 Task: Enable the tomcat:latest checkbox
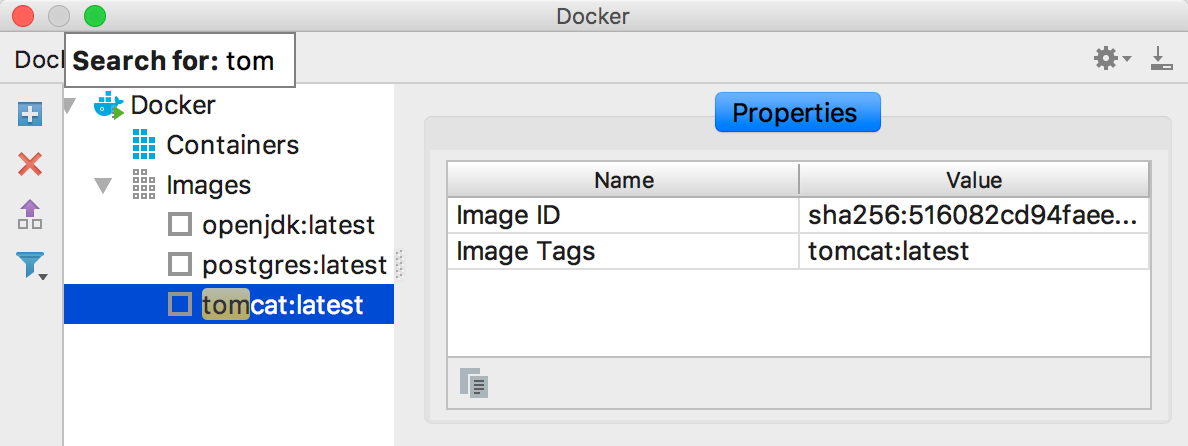click(x=180, y=304)
